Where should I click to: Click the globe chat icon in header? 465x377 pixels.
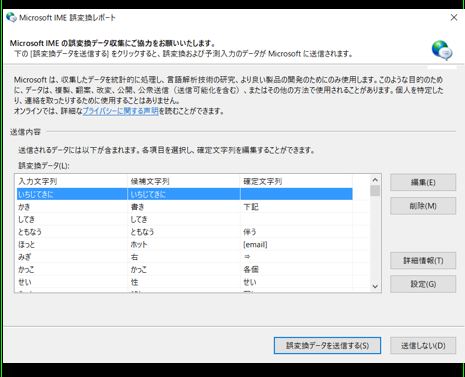pos(442,50)
